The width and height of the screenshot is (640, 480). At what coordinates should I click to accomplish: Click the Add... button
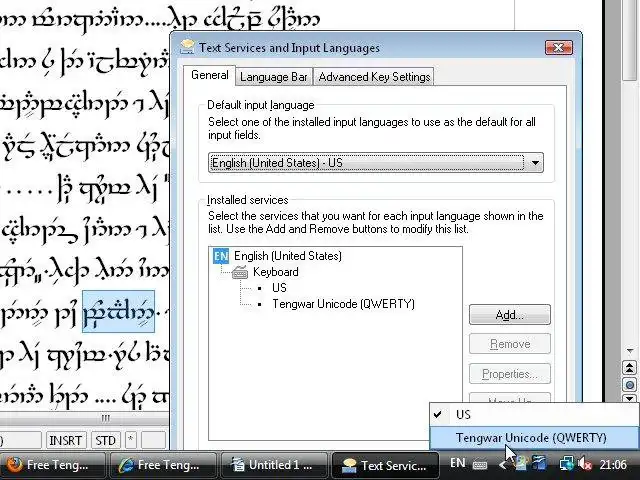(x=509, y=315)
